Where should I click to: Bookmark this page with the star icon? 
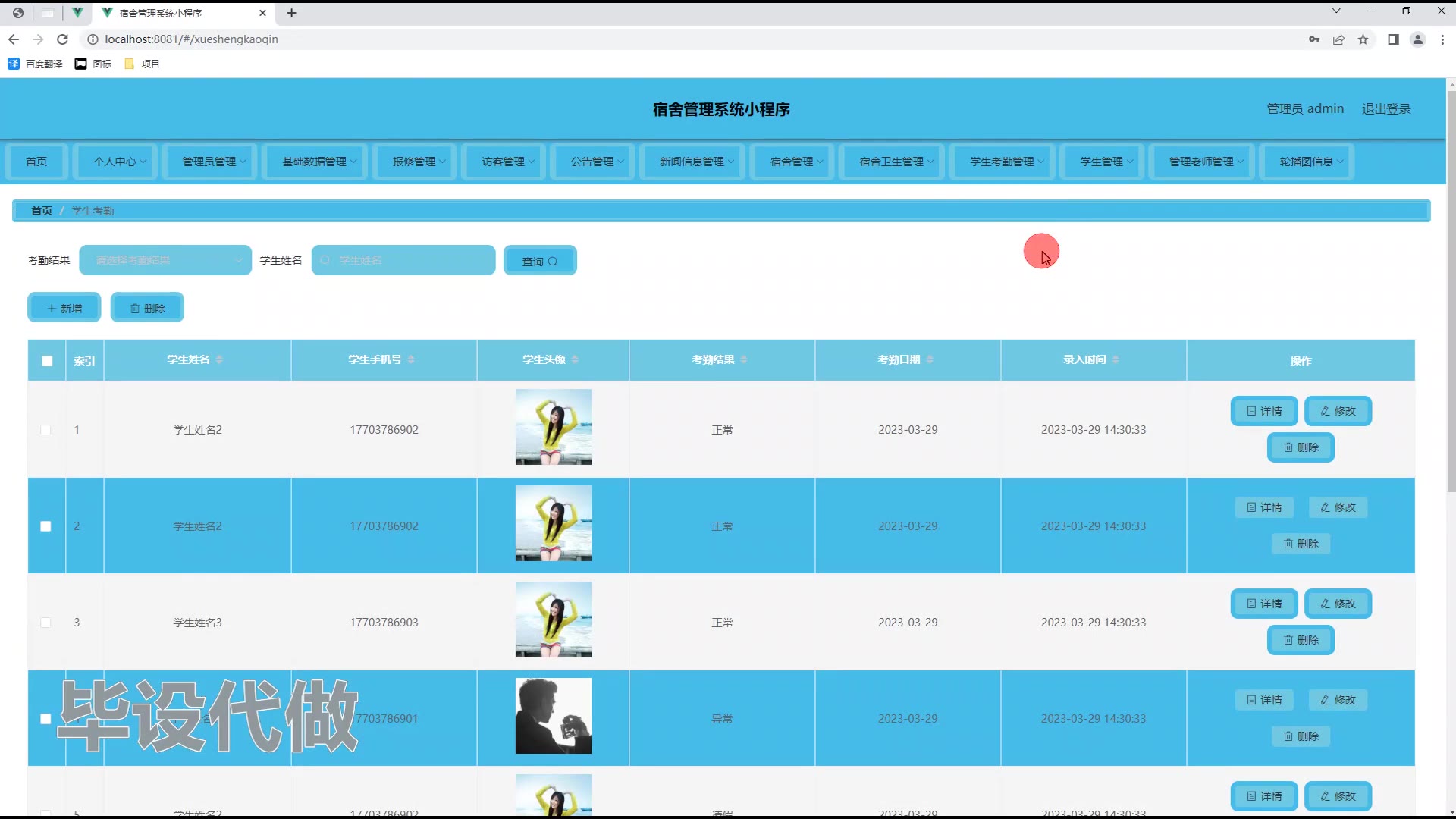tap(1363, 39)
